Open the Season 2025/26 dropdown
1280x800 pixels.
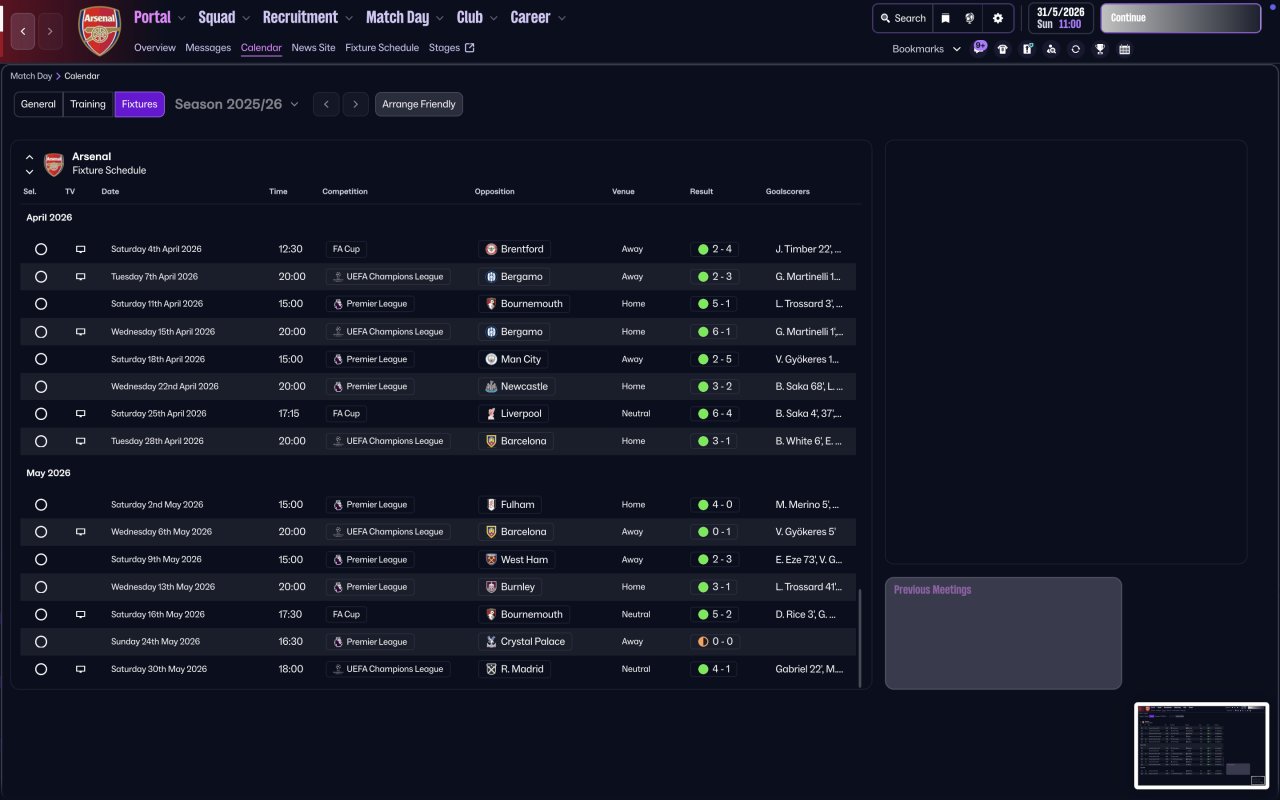pos(237,104)
